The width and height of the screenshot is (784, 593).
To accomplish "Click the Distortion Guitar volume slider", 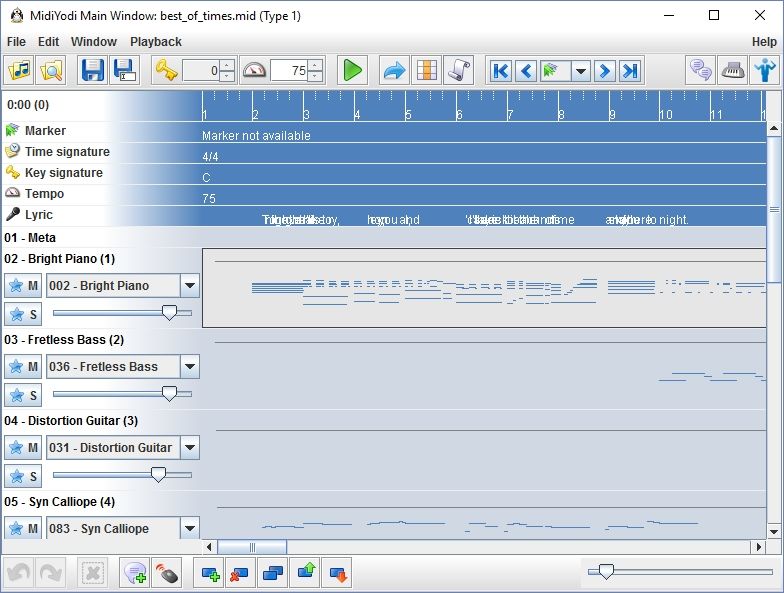I will point(122,475).
